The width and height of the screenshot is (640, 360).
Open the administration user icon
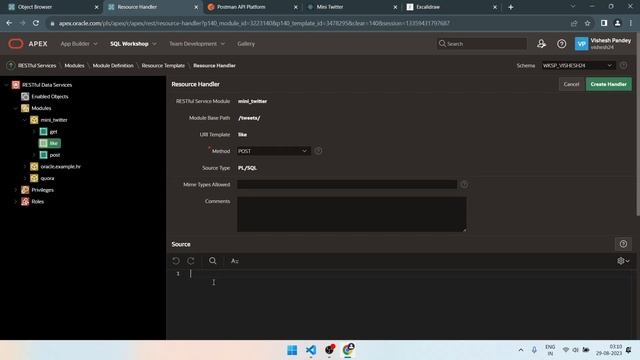541,44
